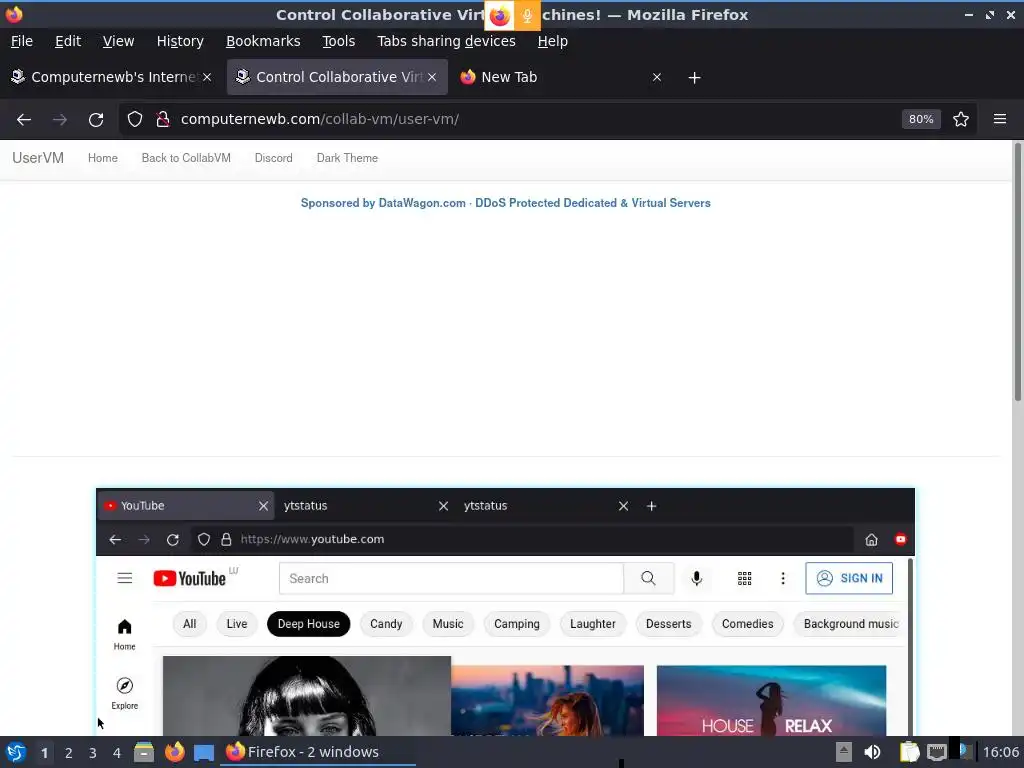Open the tracking protection shield in outer Firefox
The image size is (1024, 768).
point(135,120)
